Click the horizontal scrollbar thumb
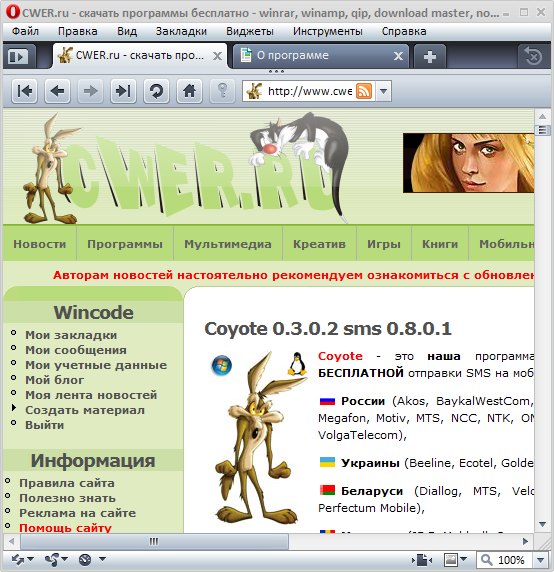This screenshot has width=554, height=572. coord(154,541)
